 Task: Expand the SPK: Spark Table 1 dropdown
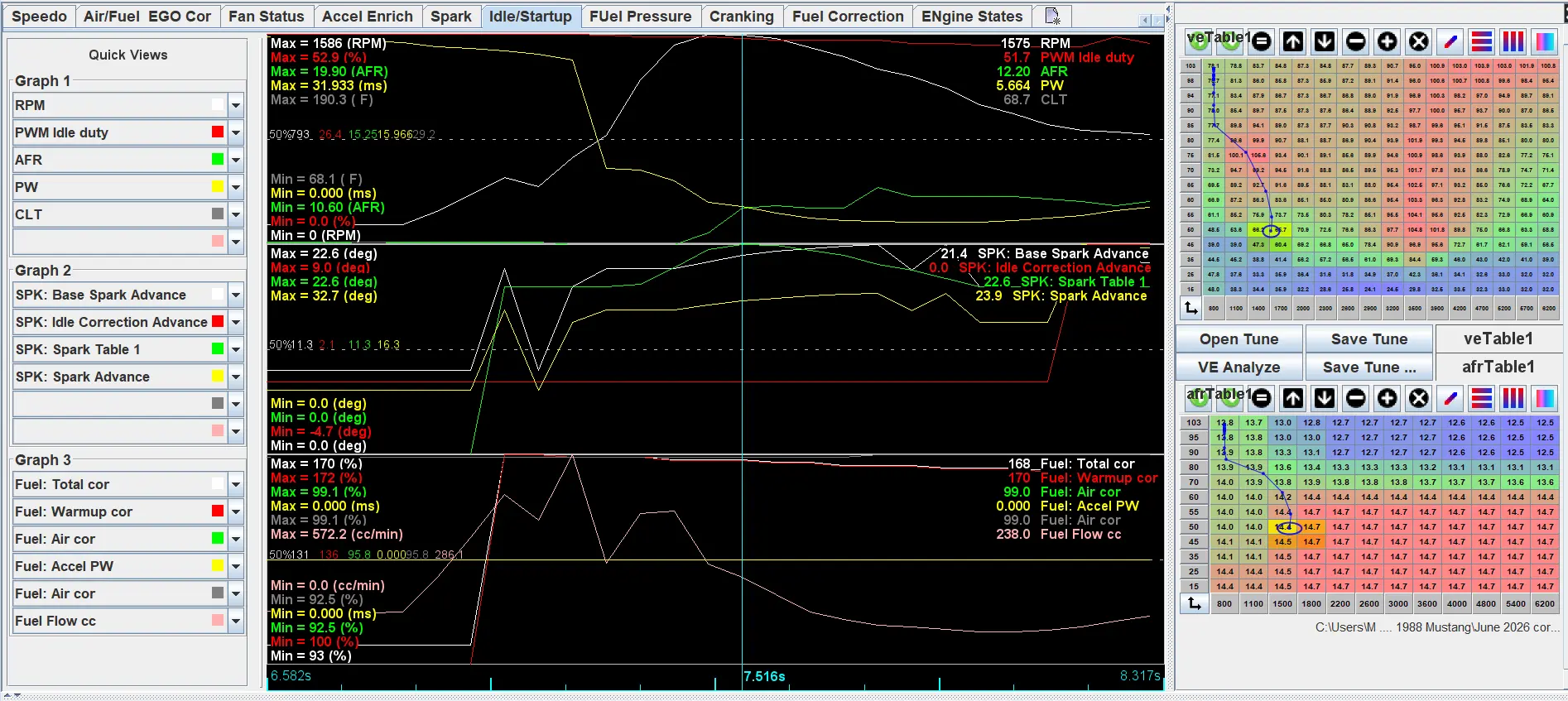tap(236, 349)
